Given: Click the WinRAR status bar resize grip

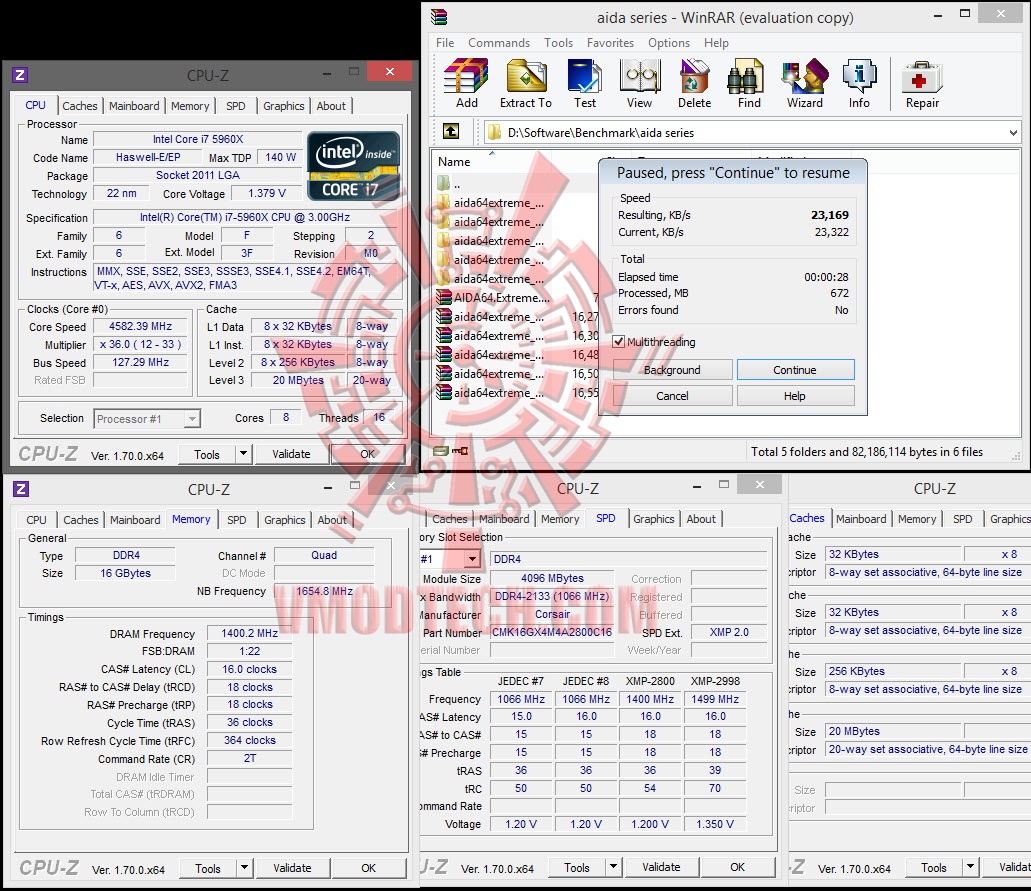Looking at the screenshot, I should (1017, 455).
